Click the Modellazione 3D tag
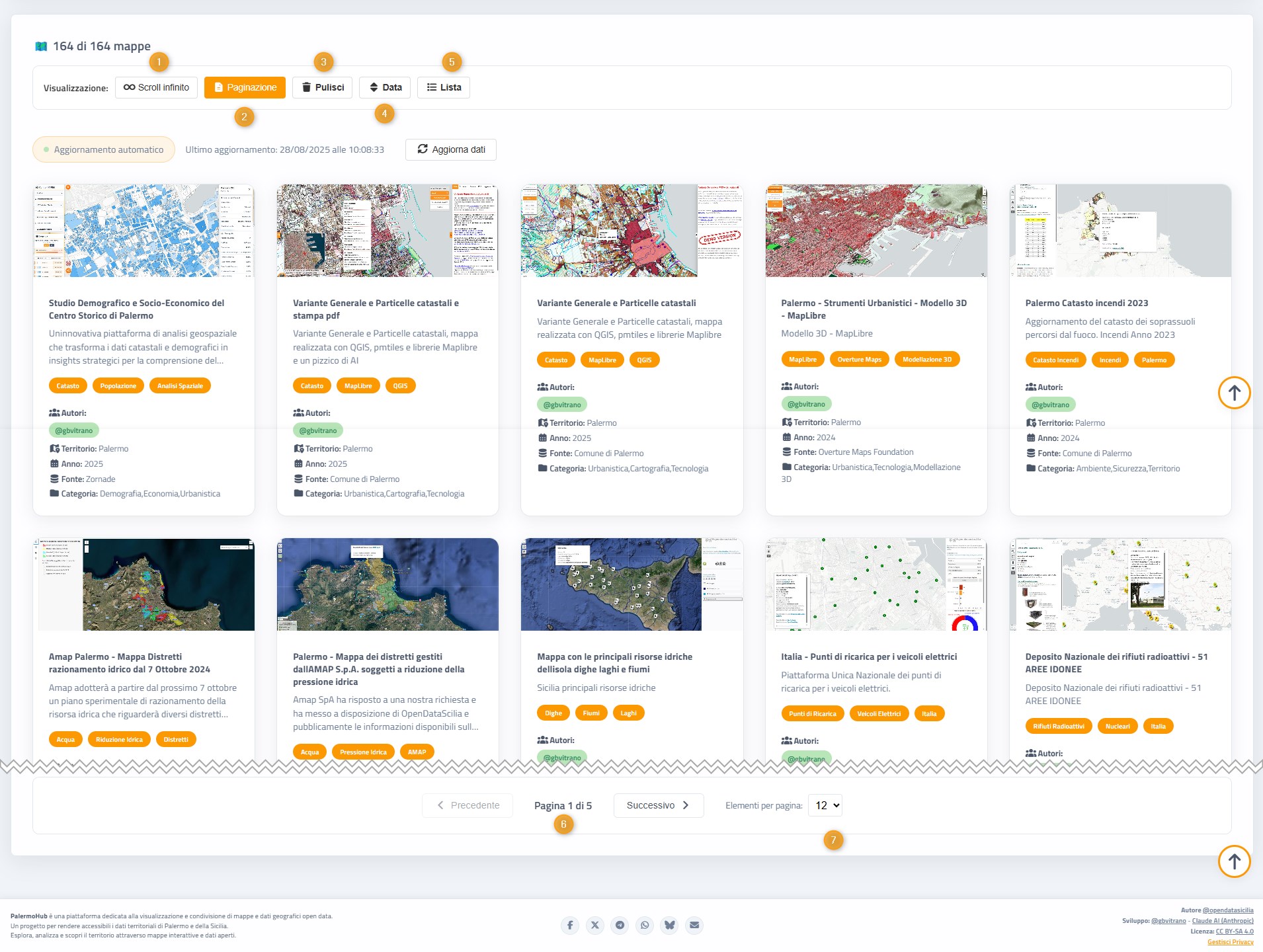Screen dimensions: 1263x952 coord(926,360)
